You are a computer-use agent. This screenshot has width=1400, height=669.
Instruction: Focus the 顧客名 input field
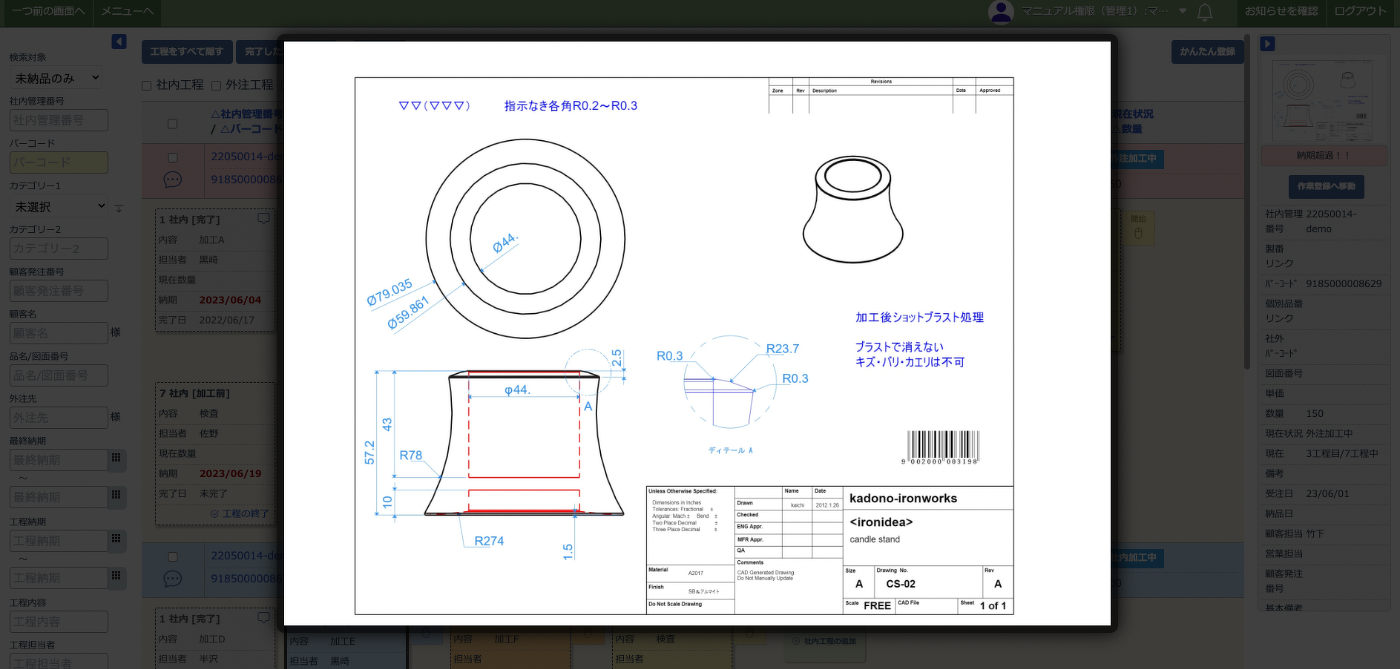coord(58,333)
